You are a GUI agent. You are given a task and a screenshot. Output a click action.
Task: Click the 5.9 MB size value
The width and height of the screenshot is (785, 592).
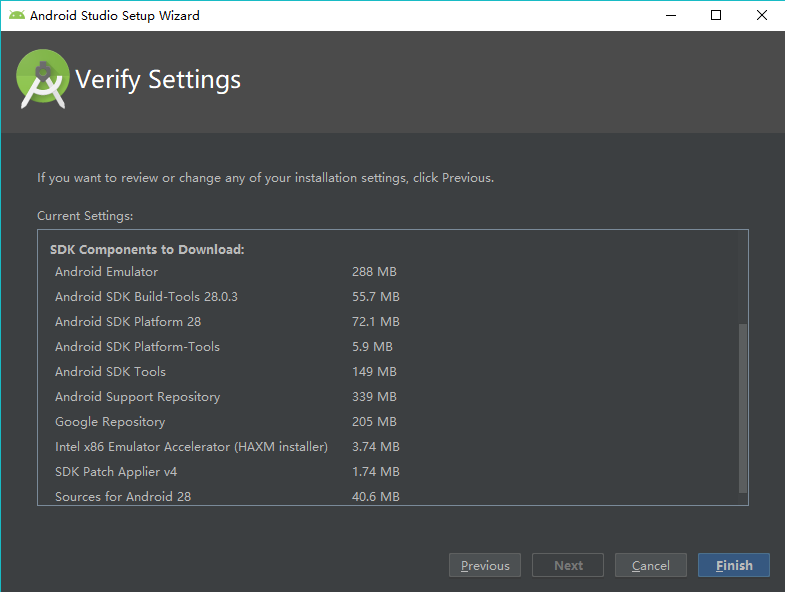point(372,347)
